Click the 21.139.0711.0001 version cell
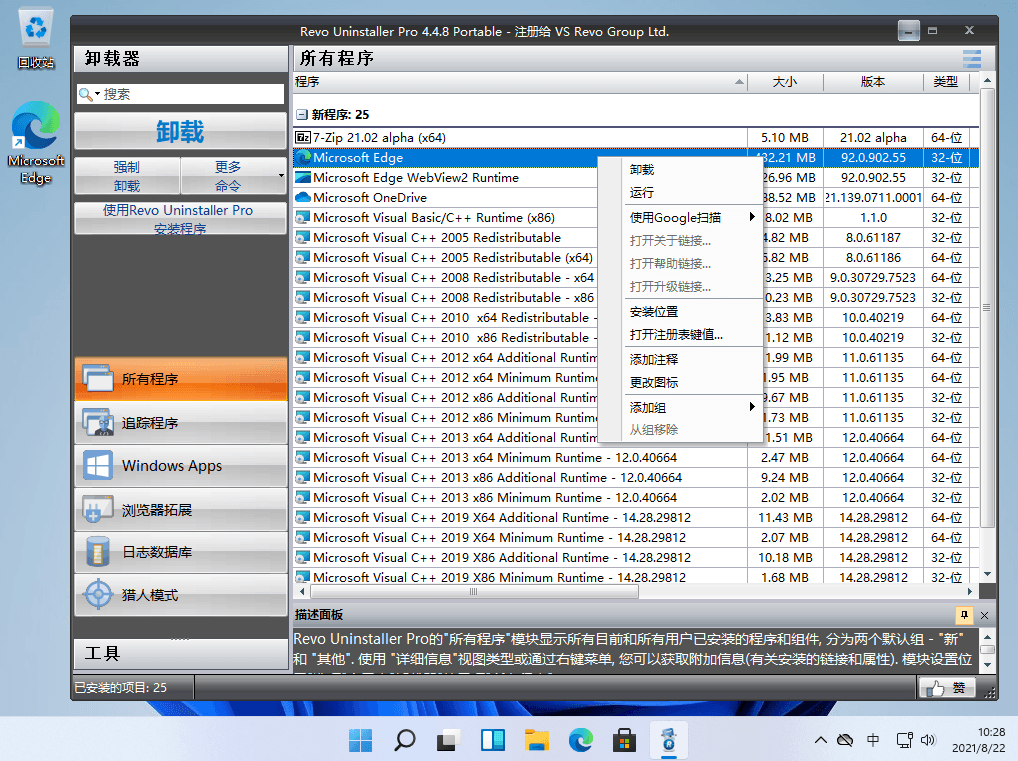Screen dimensions: 1018x761 [873, 197]
